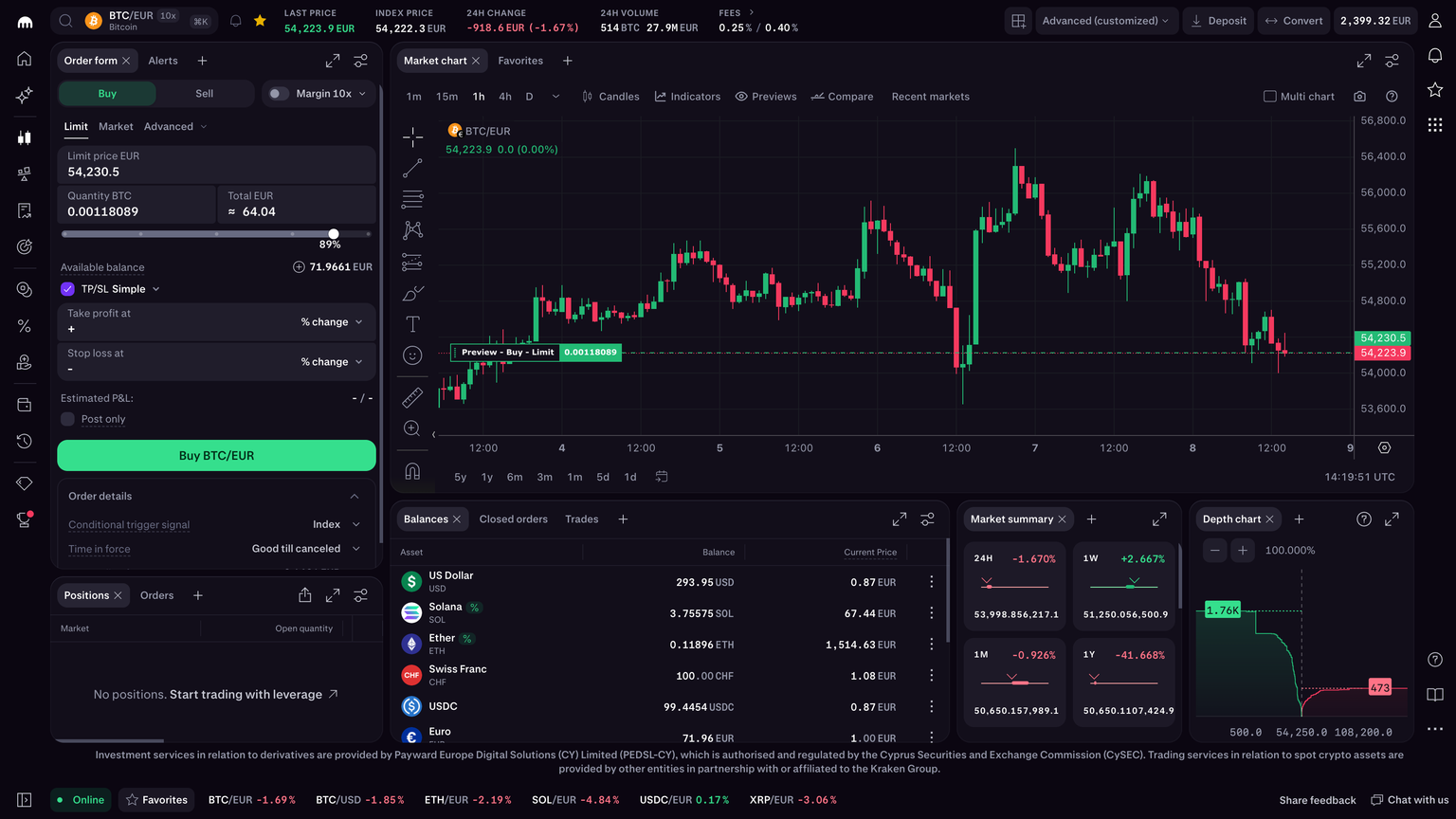Viewport: 1456px width, 819px height.
Task: Open the Start trading with leverage link
Action: (254, 695)
